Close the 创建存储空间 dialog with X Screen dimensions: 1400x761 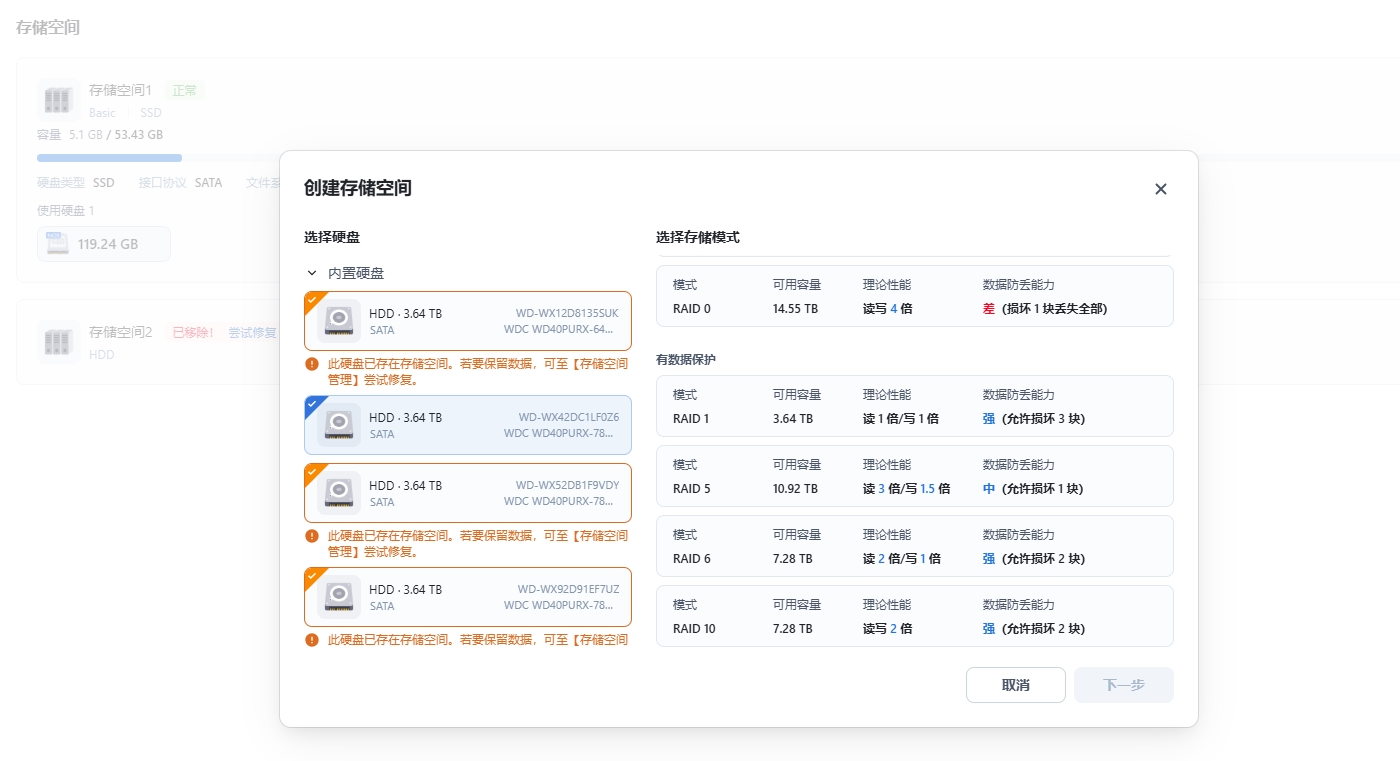(1160, 189)
